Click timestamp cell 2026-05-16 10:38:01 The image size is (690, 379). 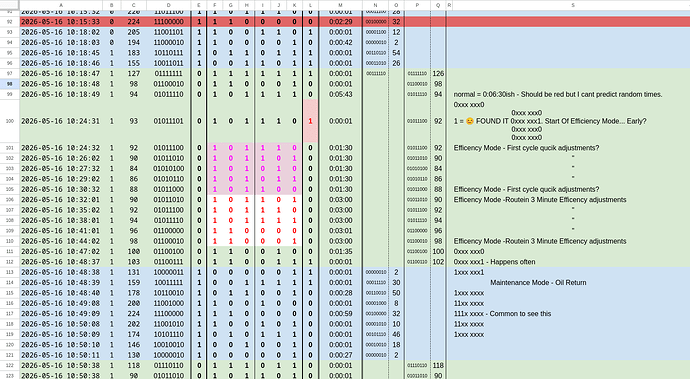(61, 221)
